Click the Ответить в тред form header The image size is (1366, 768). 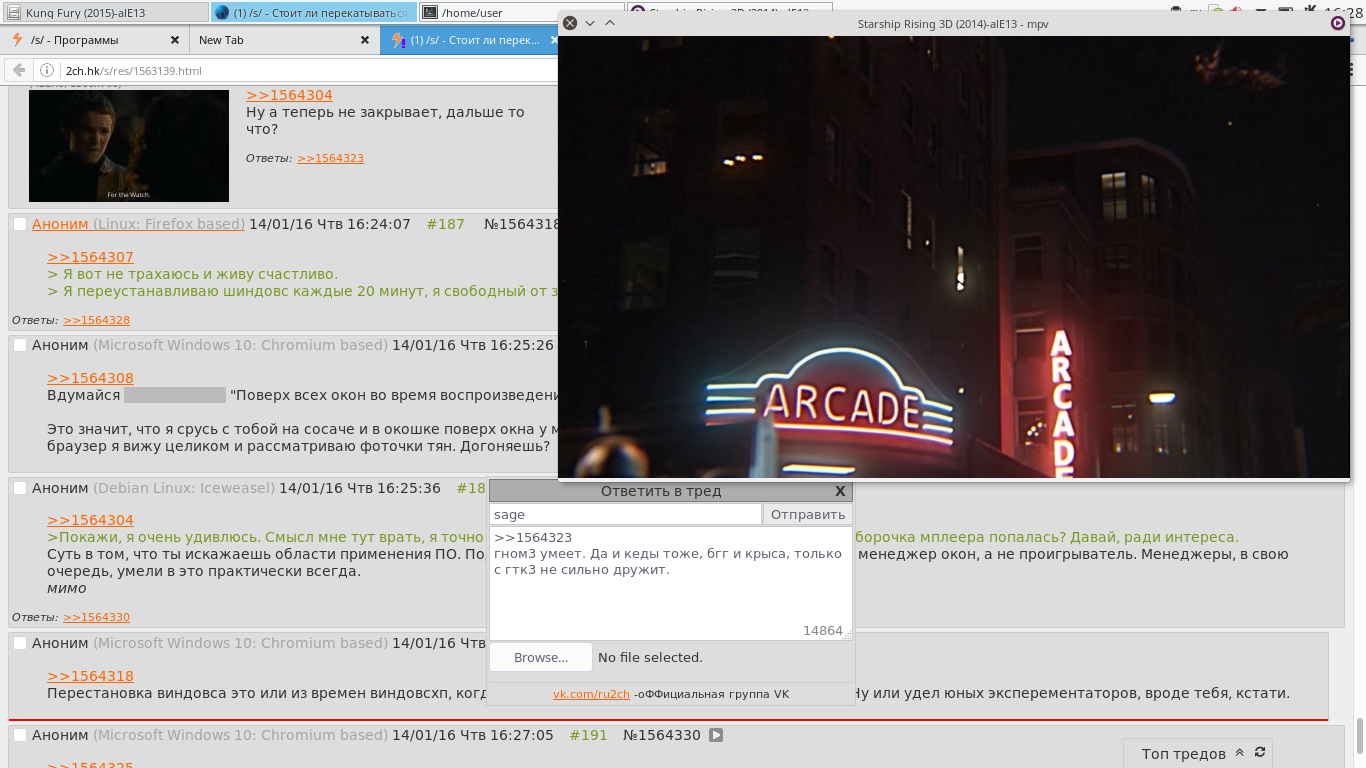[x=661, y=491]
